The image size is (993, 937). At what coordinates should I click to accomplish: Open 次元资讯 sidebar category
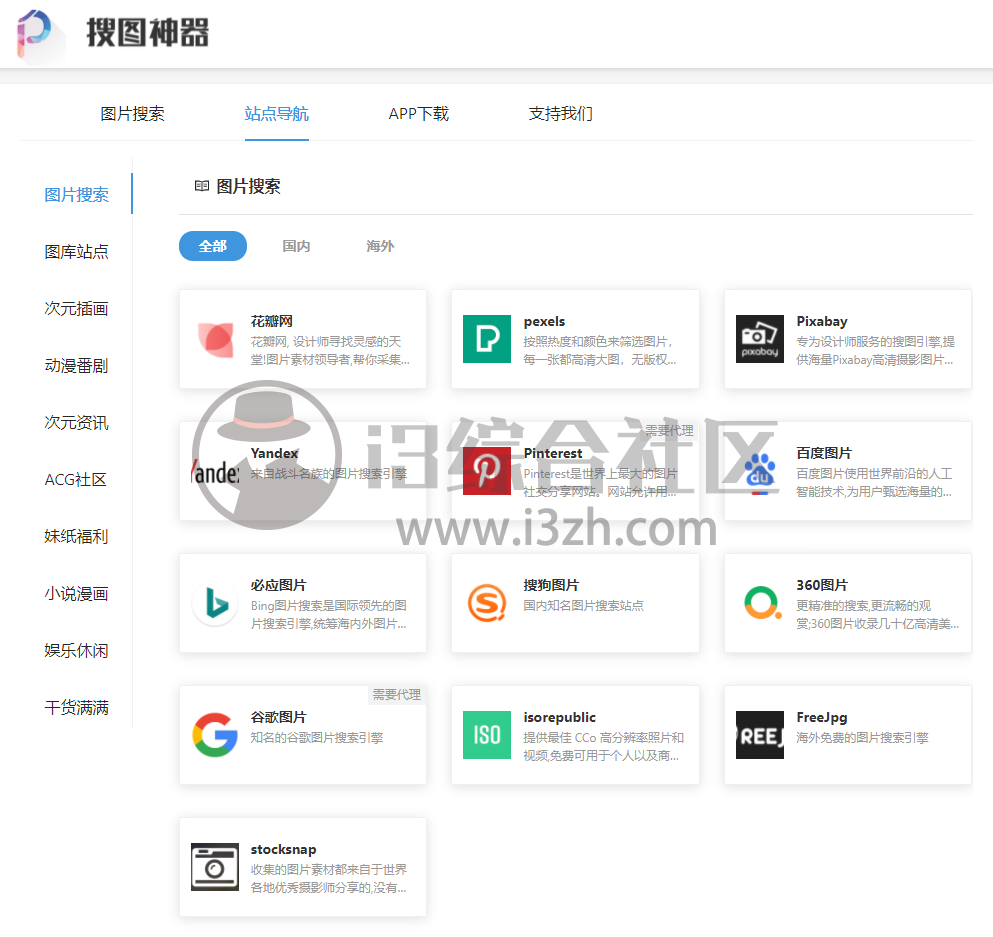click(77, 423)
